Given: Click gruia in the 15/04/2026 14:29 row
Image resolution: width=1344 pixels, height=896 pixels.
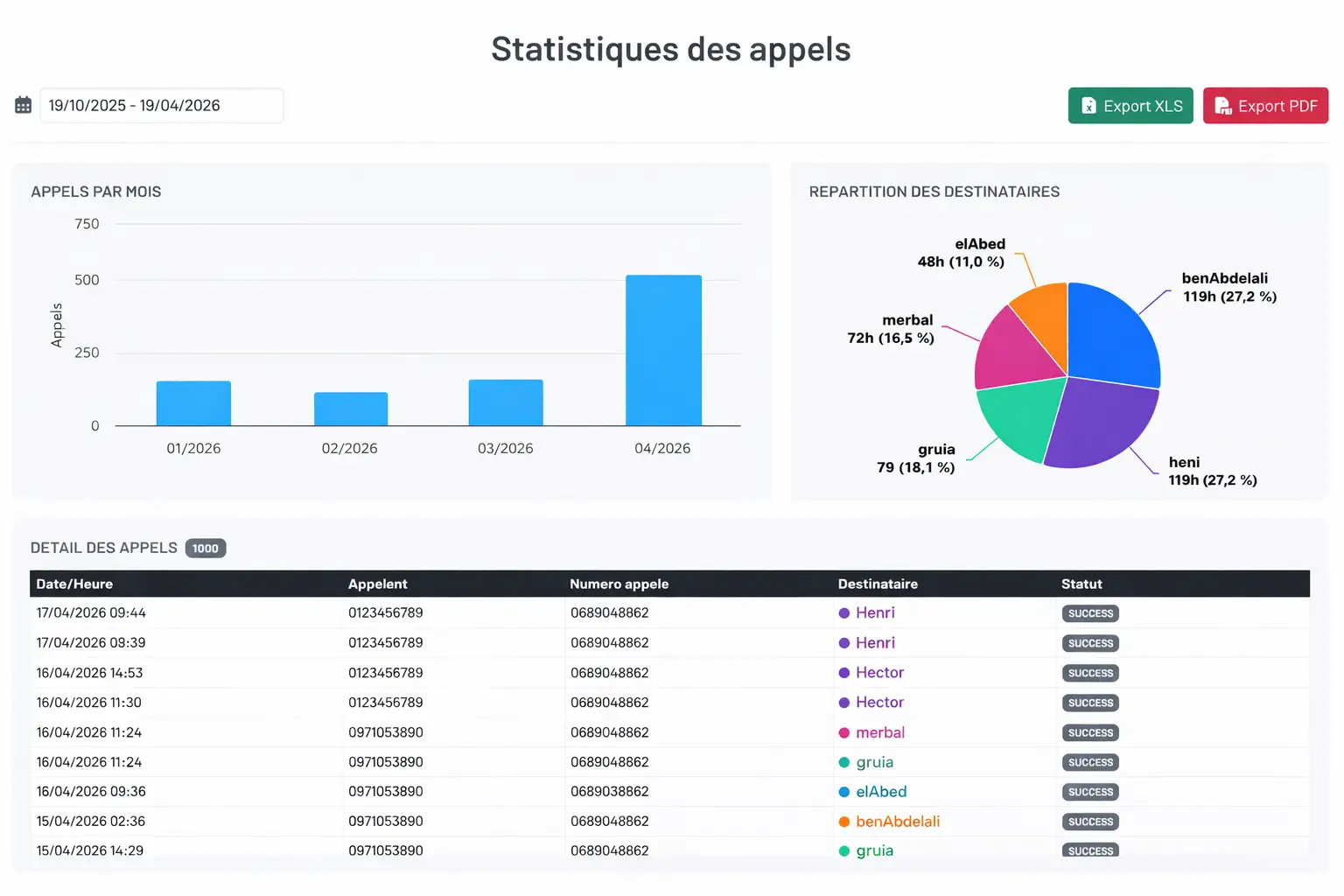Looking at the screenshot, I should (x=874, y=850).
